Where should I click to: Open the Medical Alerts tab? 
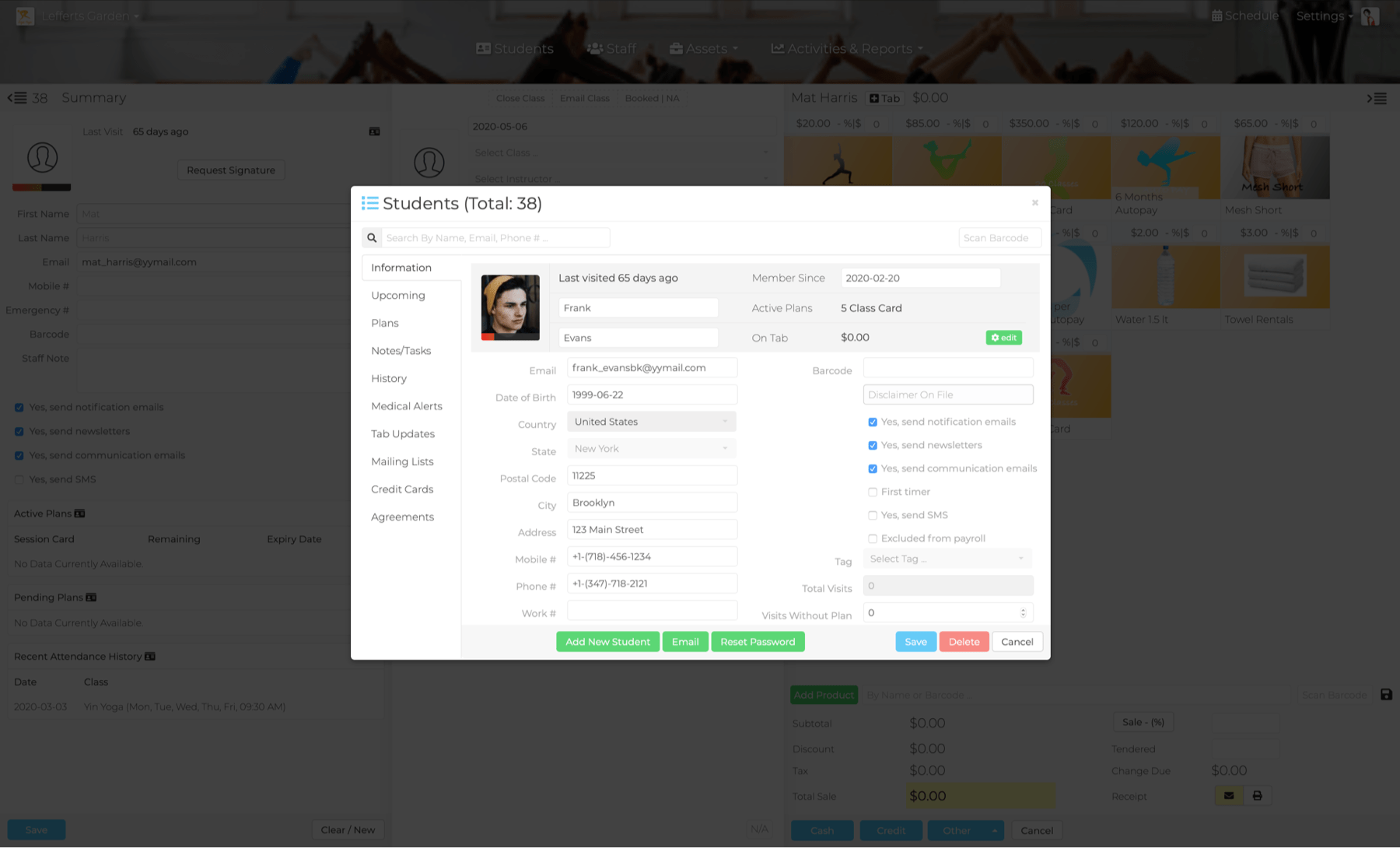[407, 406]
